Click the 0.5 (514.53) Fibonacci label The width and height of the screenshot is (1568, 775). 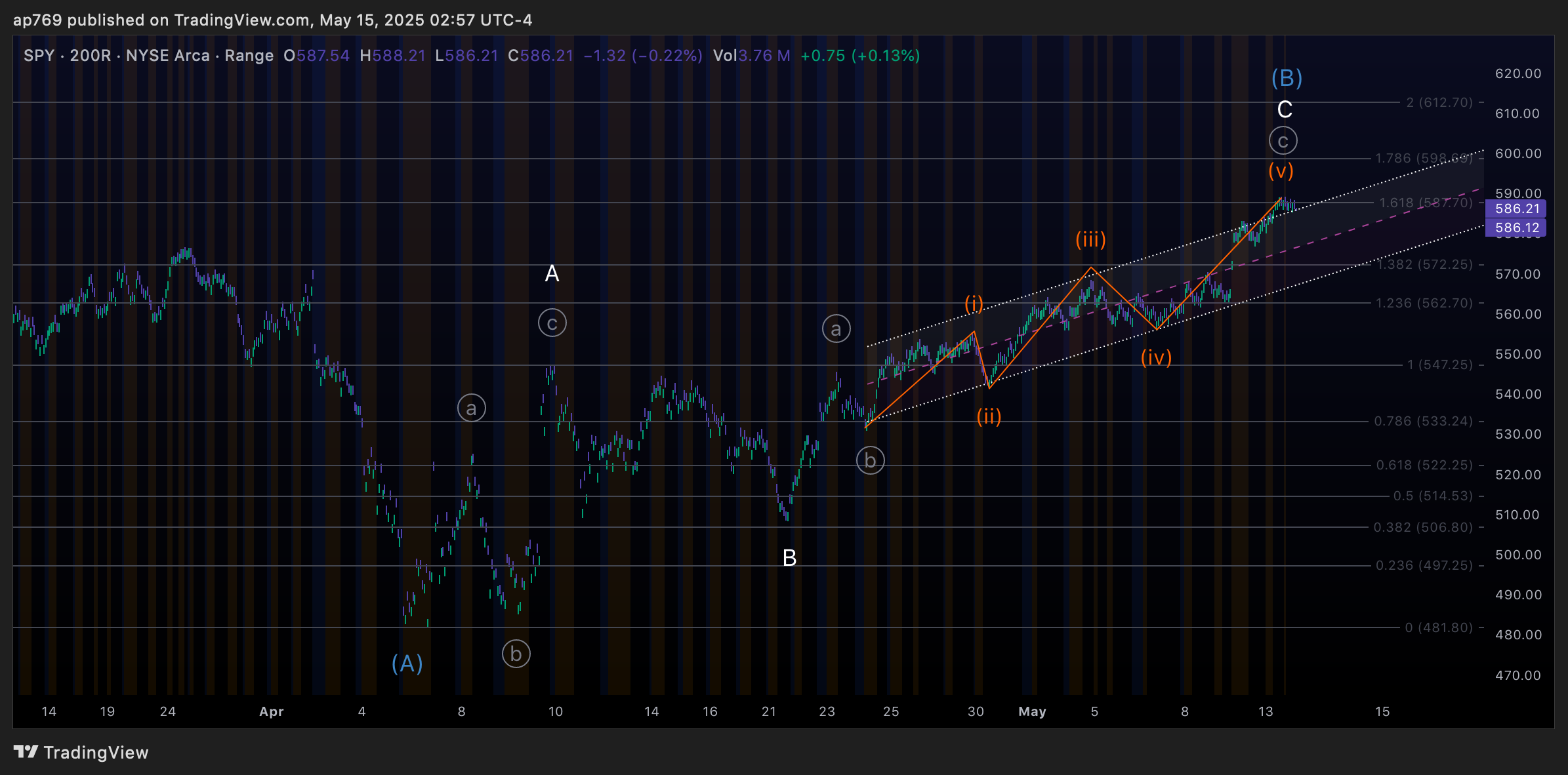[1432, 496]
